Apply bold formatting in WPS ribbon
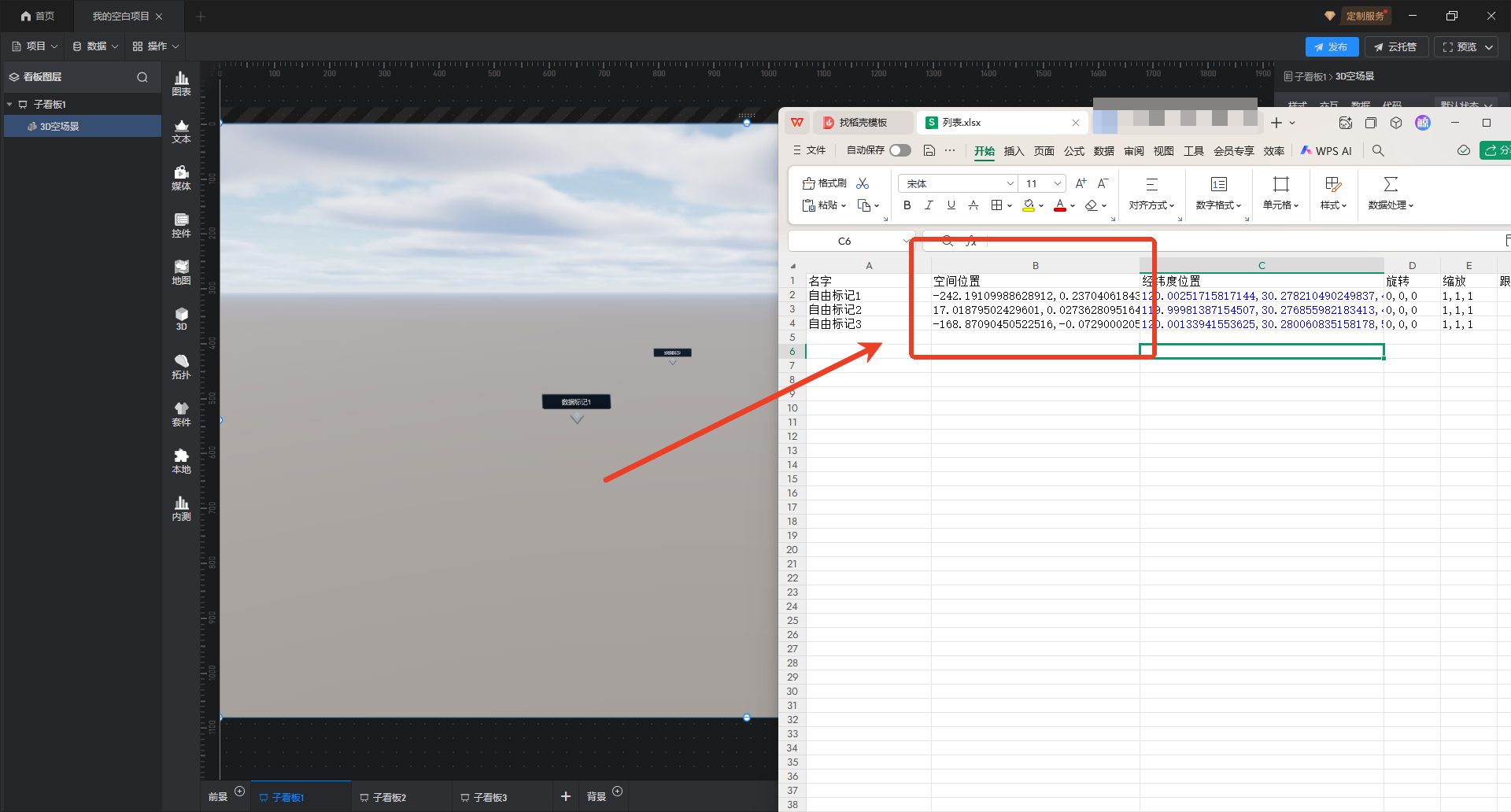 907,205
